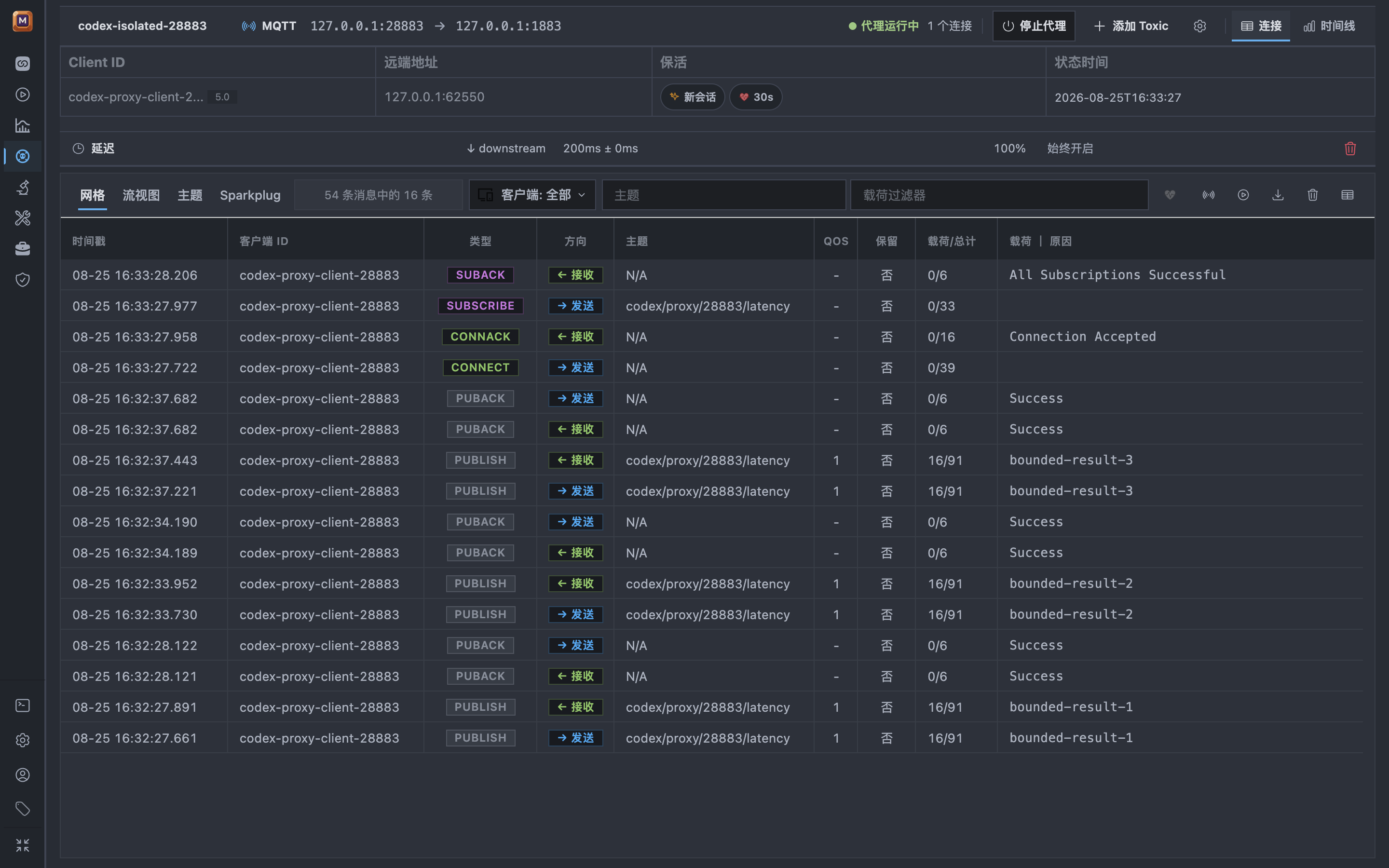Click the MQTTX app logo icon
Screen dimensions: 1389x868
pos(22,21)
